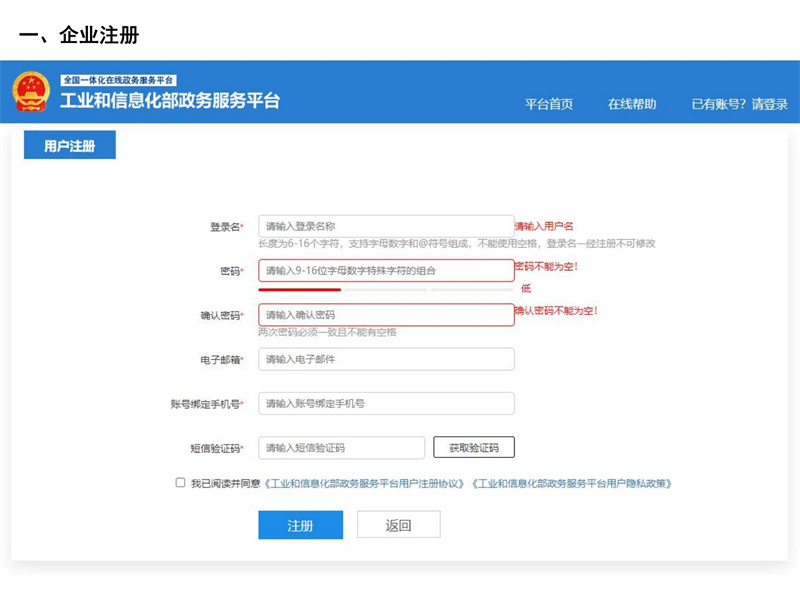
Task: Open the 用户隐私政策 link
Action: (571, 483)
